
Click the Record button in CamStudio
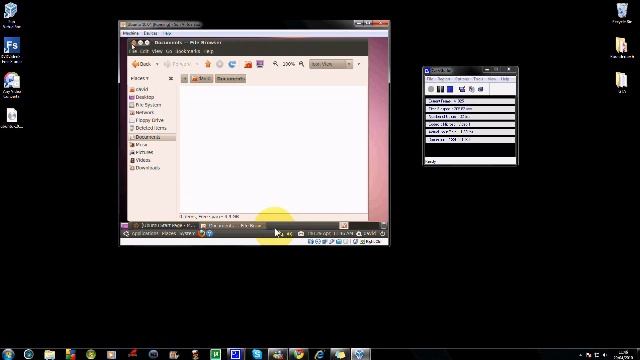pyautogui.click(x=431, y=89)
